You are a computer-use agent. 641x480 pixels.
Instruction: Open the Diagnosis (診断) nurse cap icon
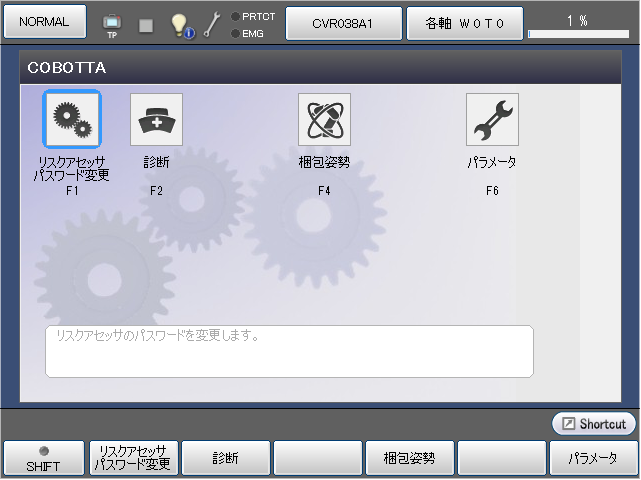(156, 120)
